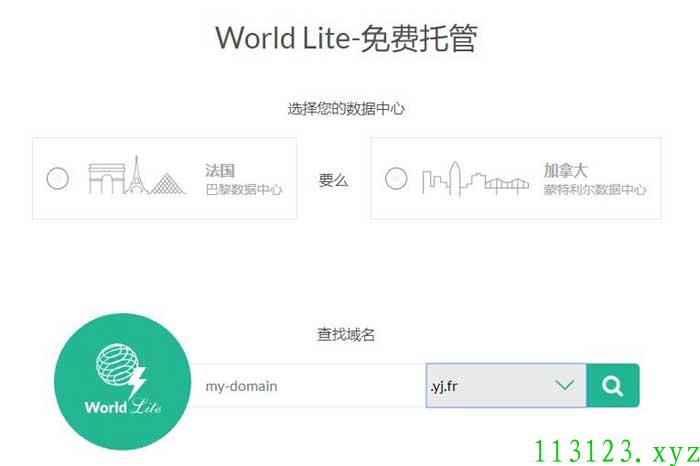This screenshot has width=700, height=466.
Task: Click the 法国 country label
Action: pyautogui.click(x=220, y=171)
